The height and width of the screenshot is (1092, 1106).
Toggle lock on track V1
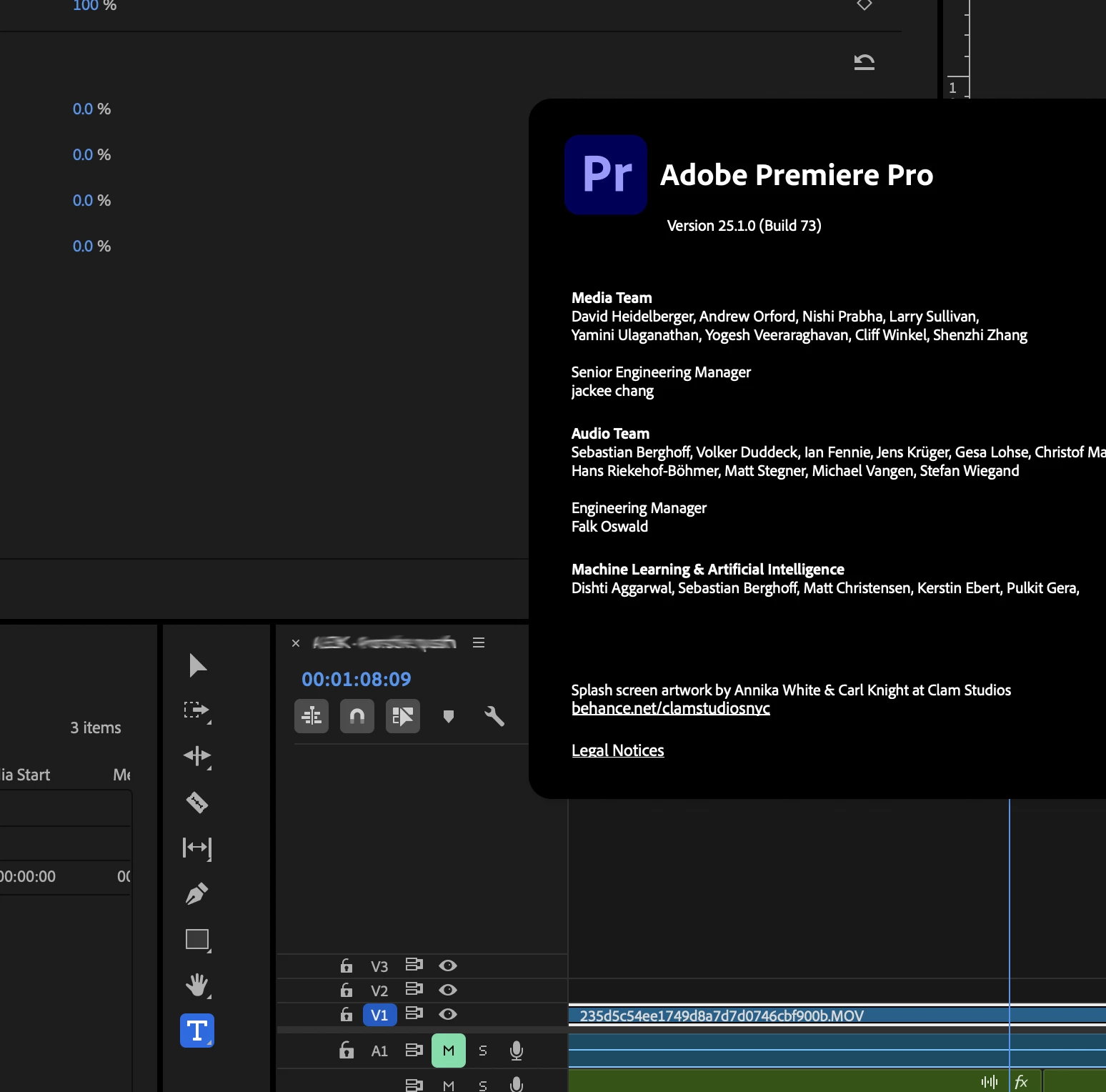(x=347, y=1014)
